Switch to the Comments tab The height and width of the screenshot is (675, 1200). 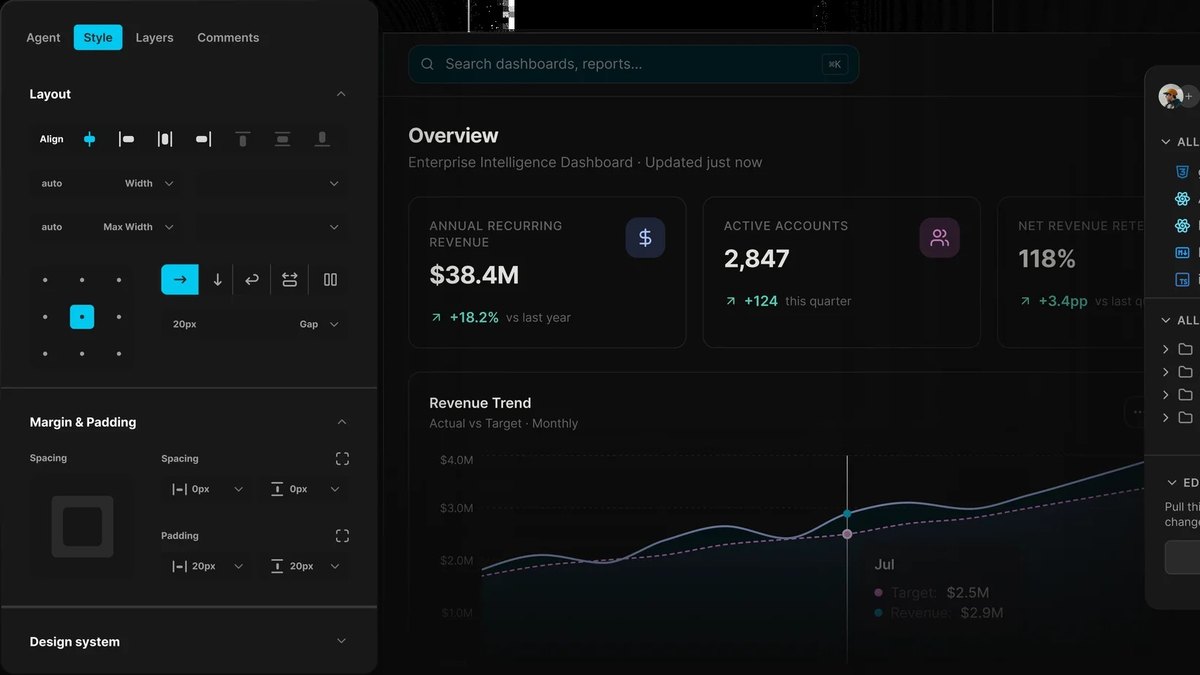[228, 37]
